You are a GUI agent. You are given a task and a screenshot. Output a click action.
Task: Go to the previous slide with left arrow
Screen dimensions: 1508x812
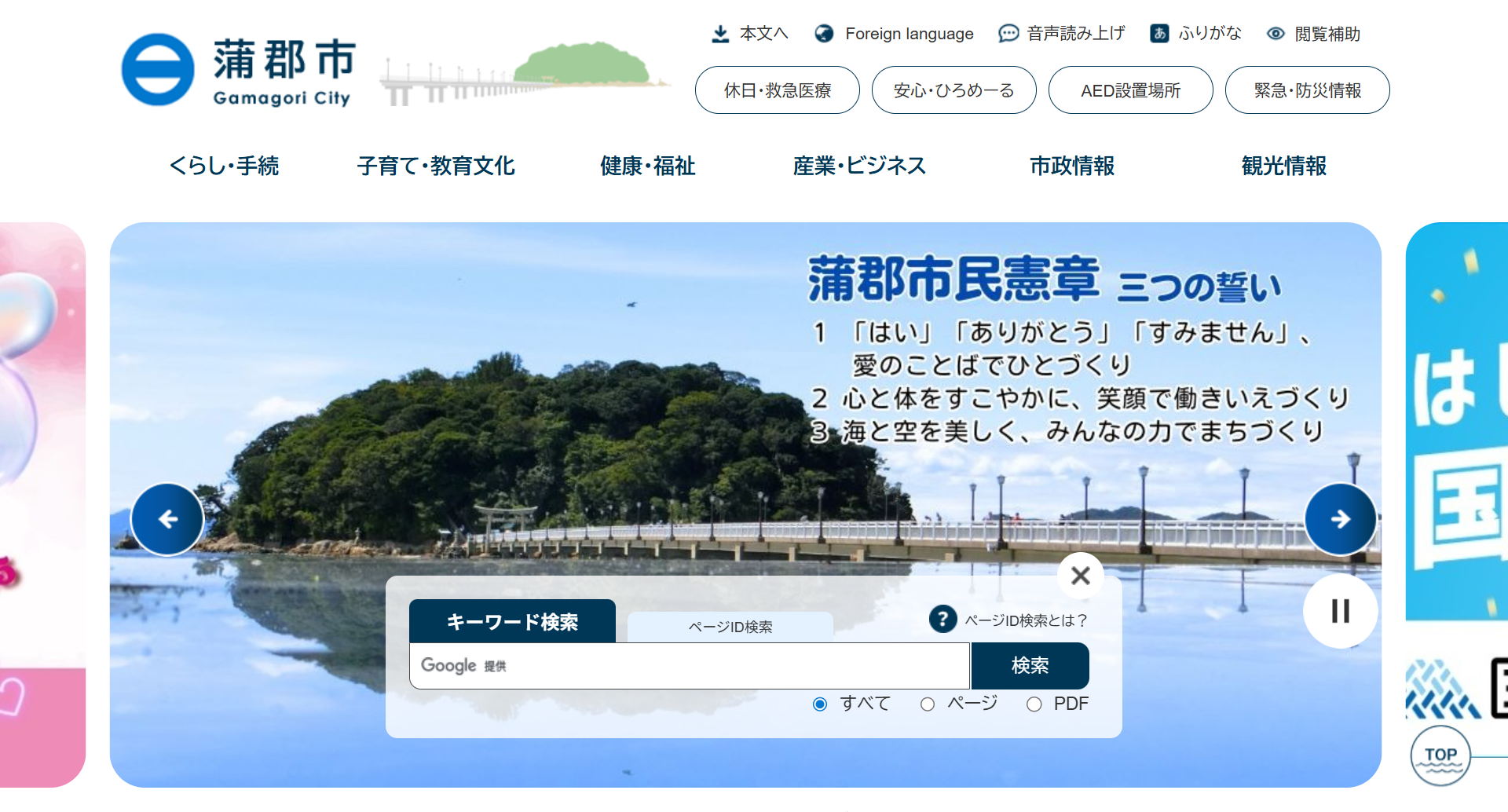[167, 519]
